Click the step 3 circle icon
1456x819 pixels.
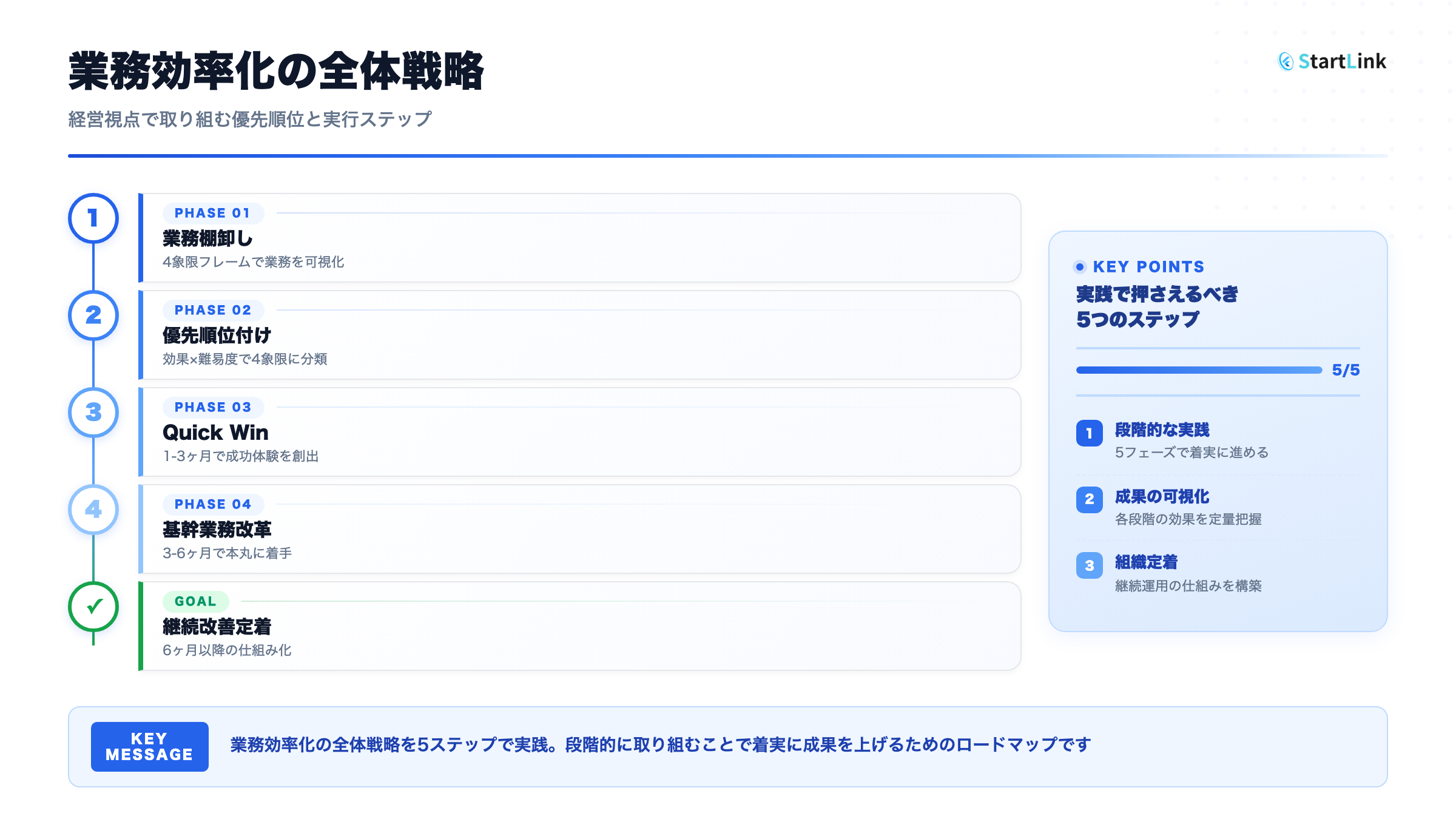[93, 413]
